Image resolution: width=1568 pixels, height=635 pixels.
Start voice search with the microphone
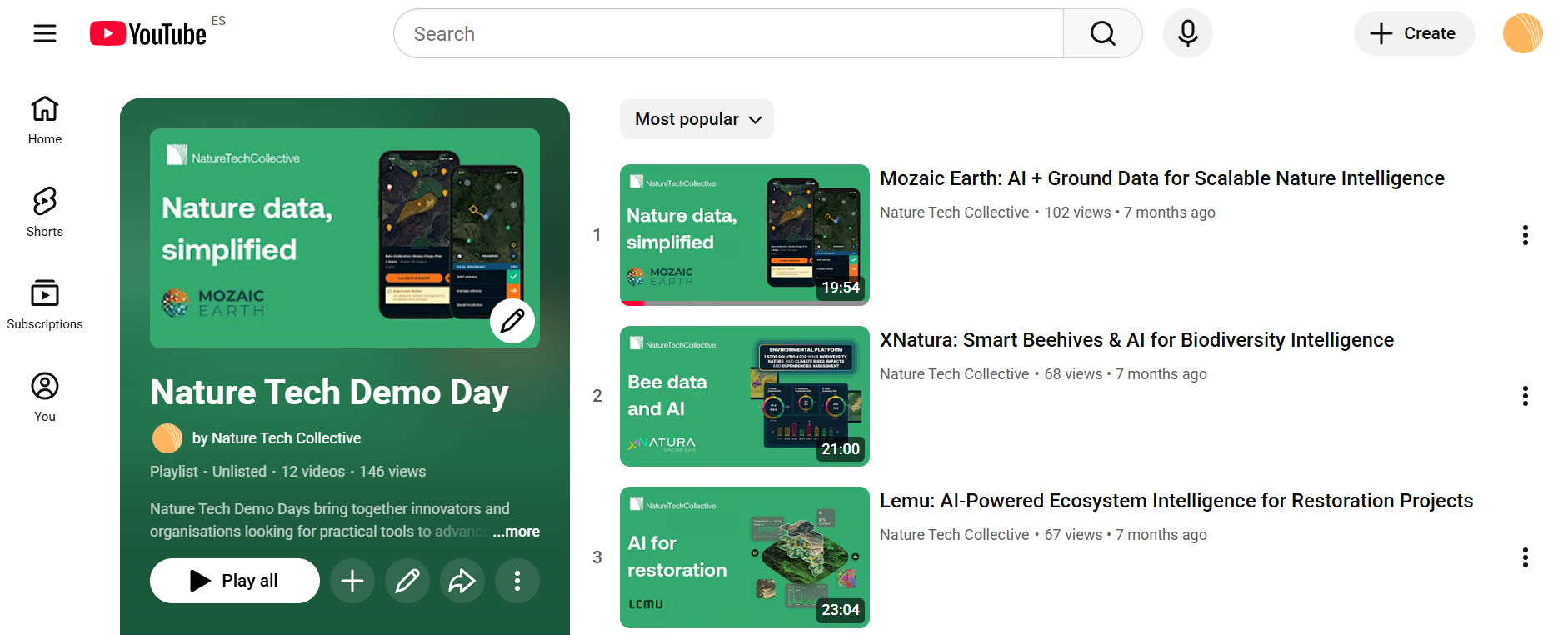point(1187,33)
